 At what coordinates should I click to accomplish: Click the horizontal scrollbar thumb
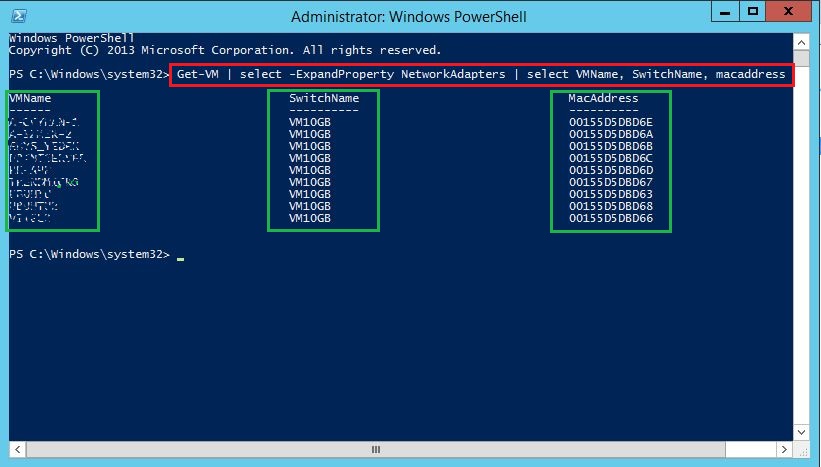pos(375,449)
